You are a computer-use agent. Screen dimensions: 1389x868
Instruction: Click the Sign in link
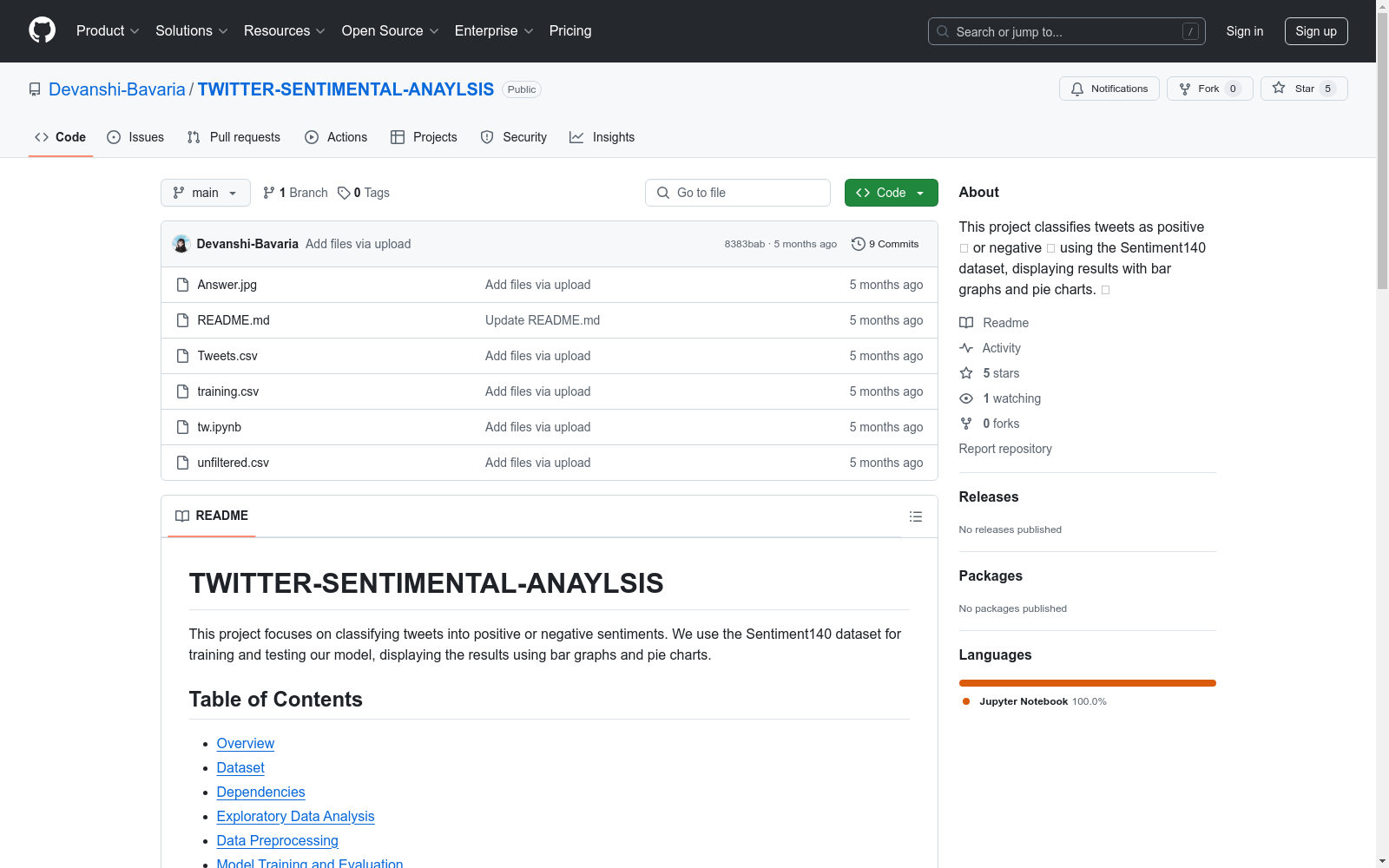[1245, 31]
